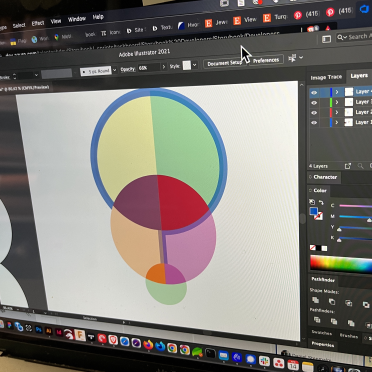The height and width of the screenshot is (372, 372).
Task: Click the white swatch in Color panel
Action: 324,248
